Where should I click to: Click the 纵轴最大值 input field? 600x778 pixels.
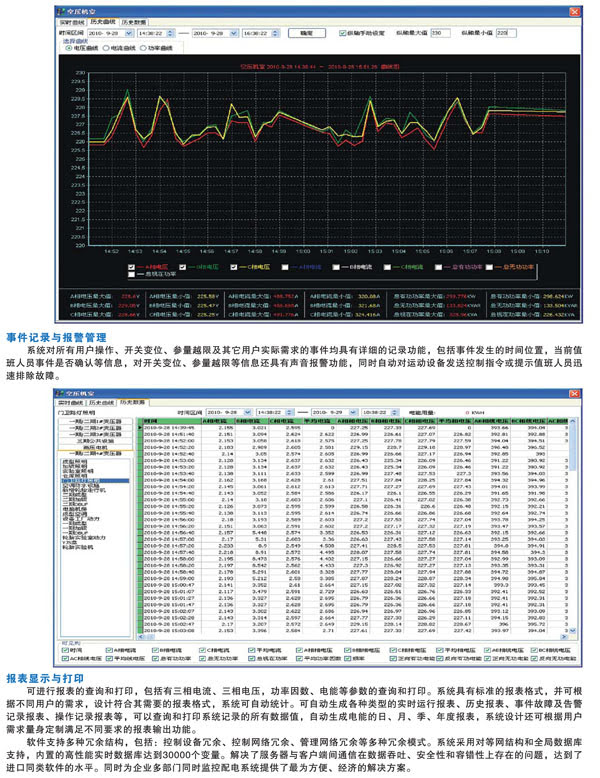pyautogui.click(x=443, y=33)
